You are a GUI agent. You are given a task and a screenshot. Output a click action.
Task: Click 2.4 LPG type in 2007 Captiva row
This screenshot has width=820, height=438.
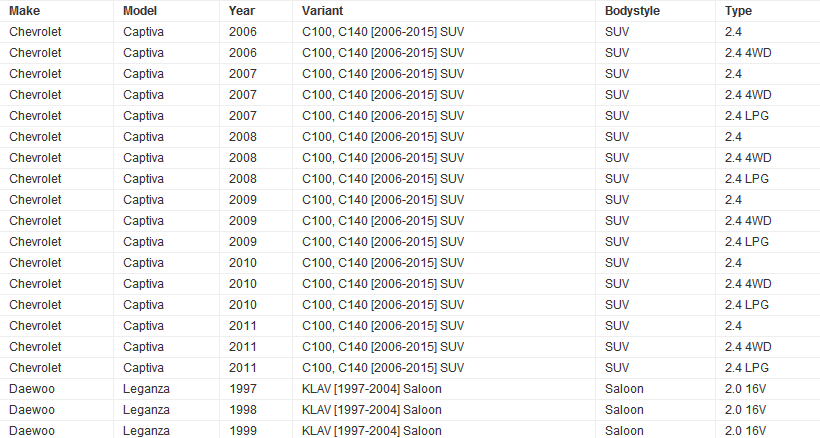(x=747, y=115)
